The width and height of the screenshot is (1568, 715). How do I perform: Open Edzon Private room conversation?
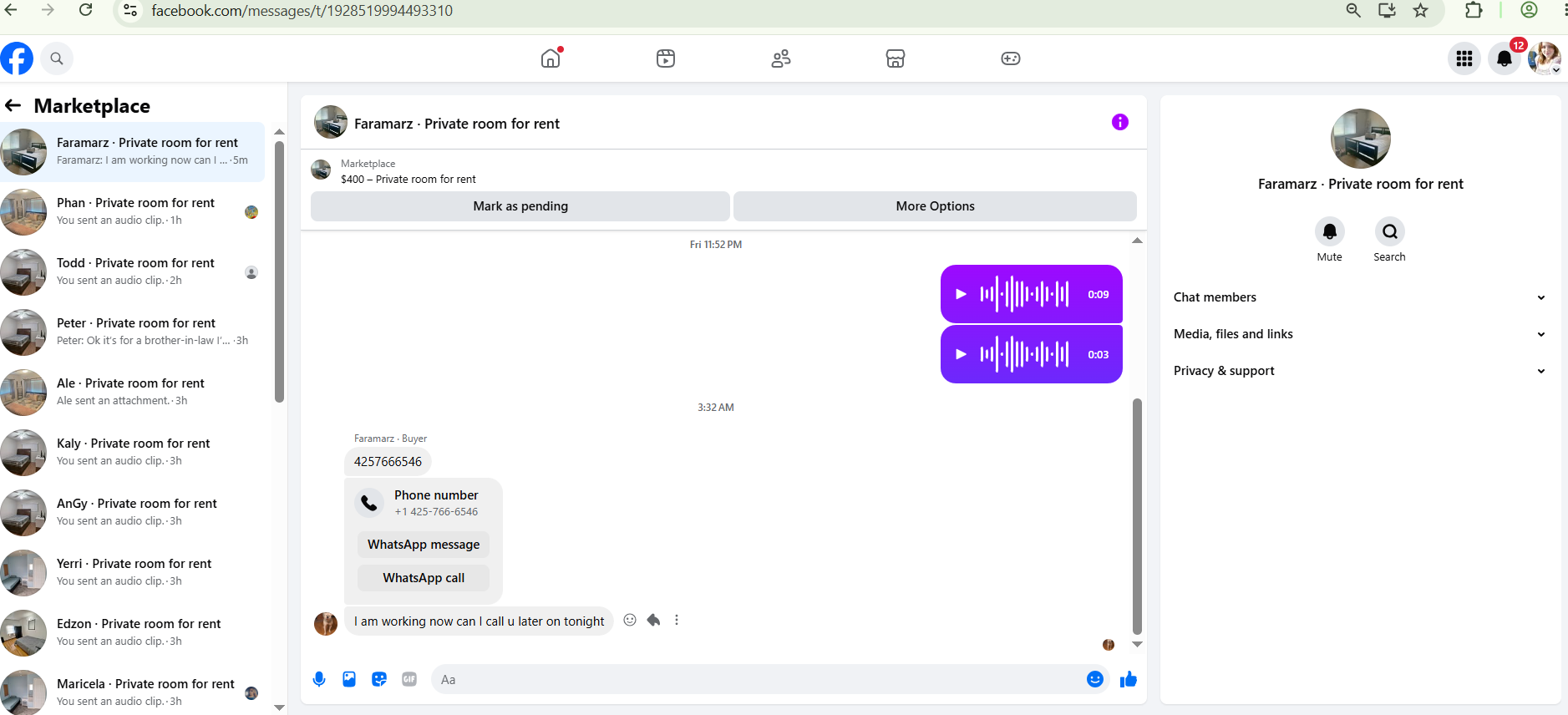point(132,632)
